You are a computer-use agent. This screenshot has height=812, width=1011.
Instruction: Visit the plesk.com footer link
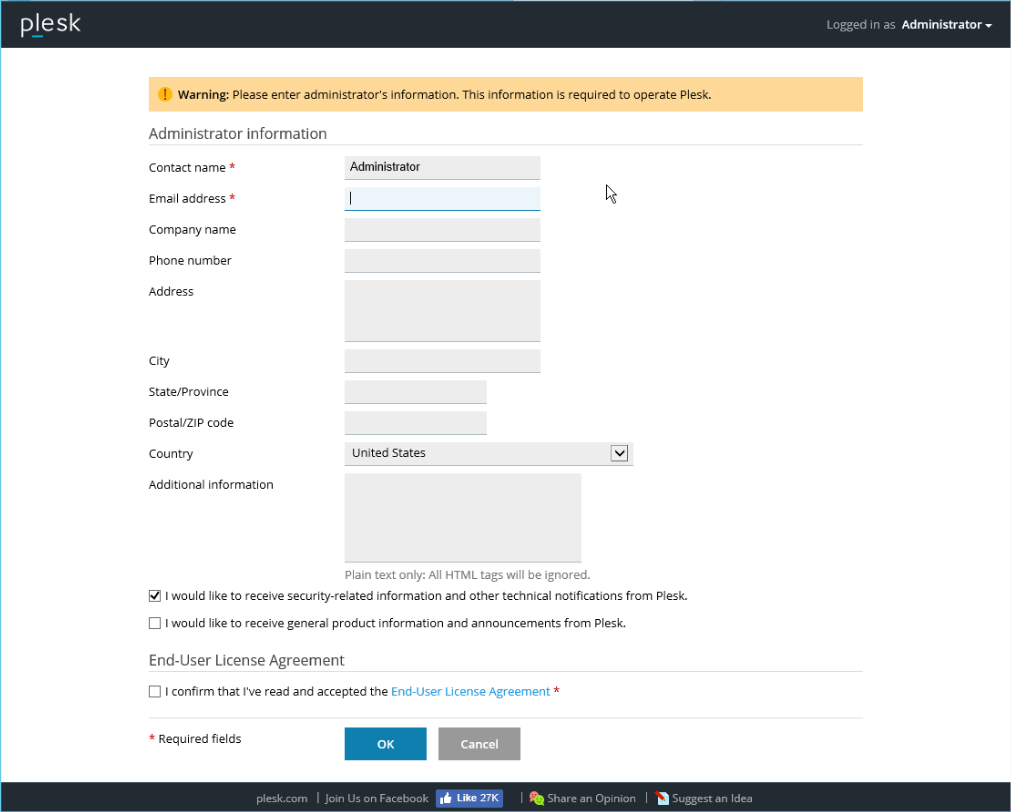(282, 798)
